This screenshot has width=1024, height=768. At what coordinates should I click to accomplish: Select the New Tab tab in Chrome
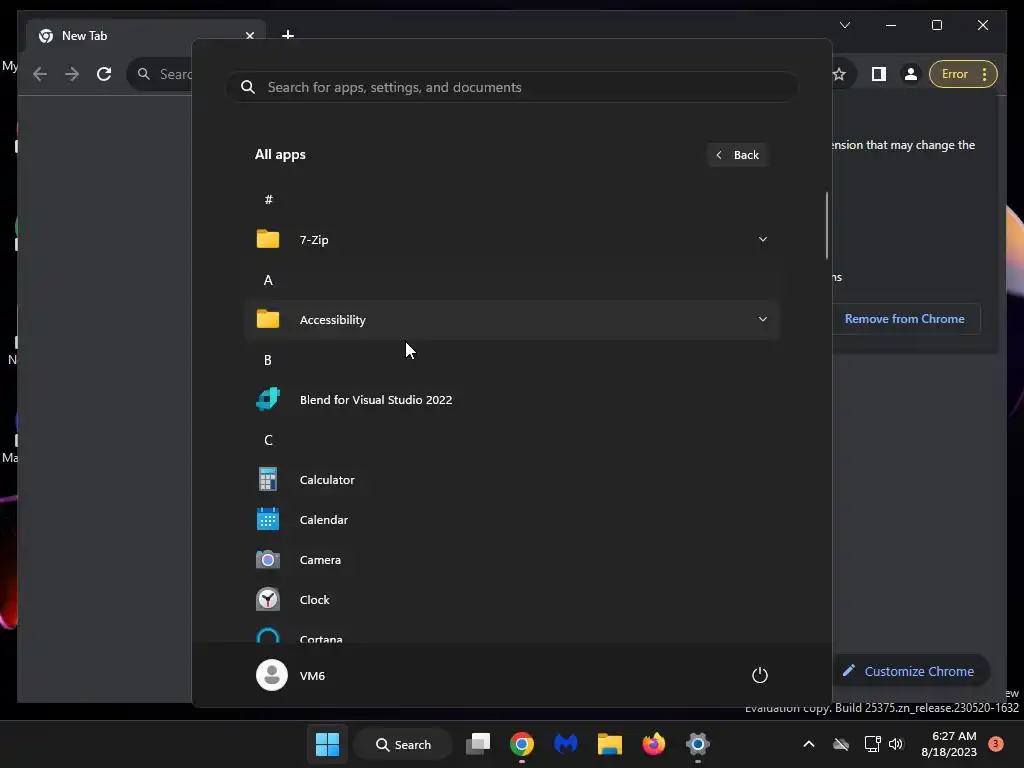click(145, 36)
